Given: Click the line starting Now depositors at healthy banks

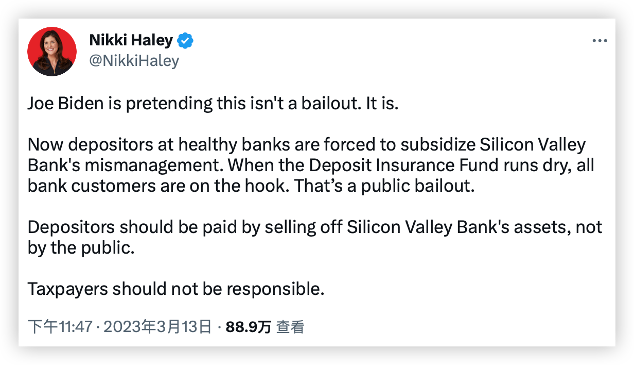Looking at the screenshot, I should [306, 145].
